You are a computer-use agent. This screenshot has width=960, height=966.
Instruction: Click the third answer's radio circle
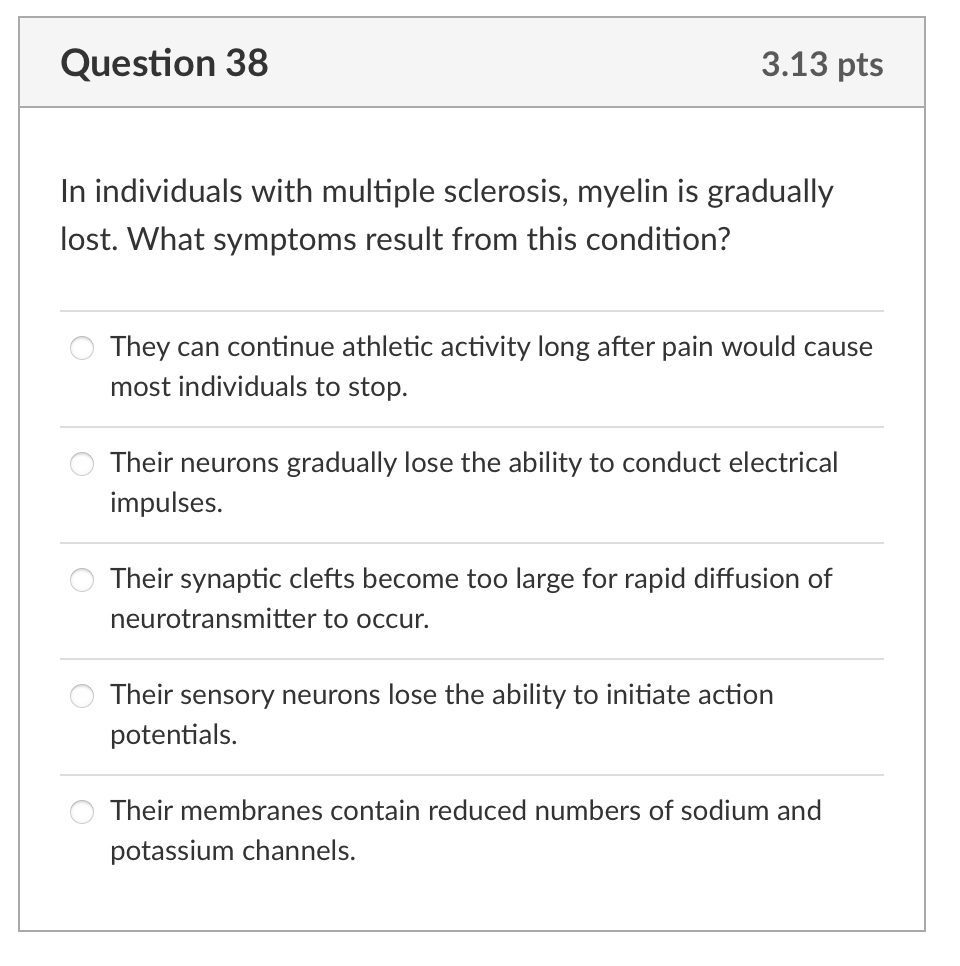coord(81,580)
